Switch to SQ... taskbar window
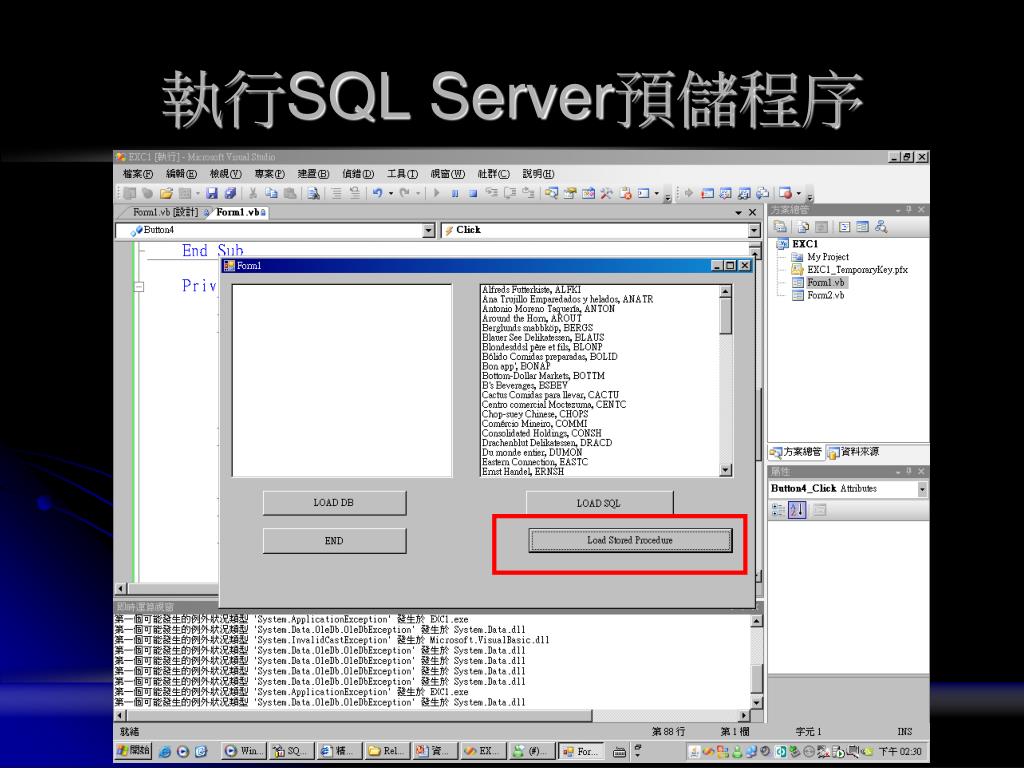The width and height of the screenshot is (1024, 768). click(x=291, y=751)
